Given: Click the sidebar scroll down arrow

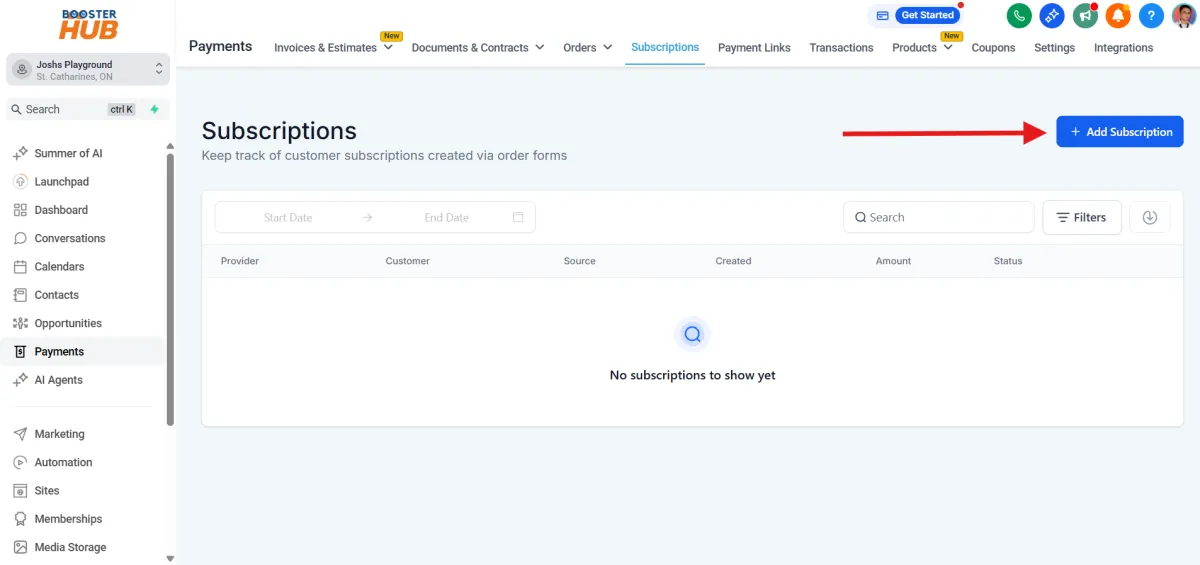Looking at the screenshot, I should coord(170,558).
